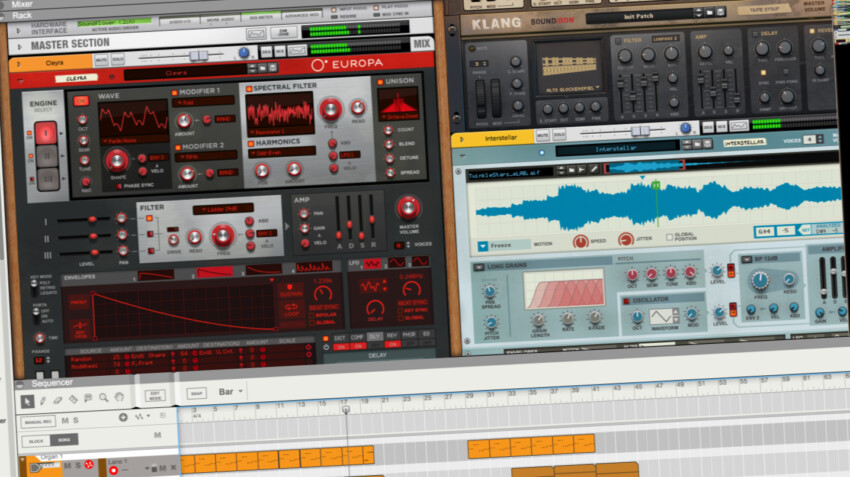Select the Mute tool in Sequencer toolbar
The image size is (850, 477).
coord(88,398)
